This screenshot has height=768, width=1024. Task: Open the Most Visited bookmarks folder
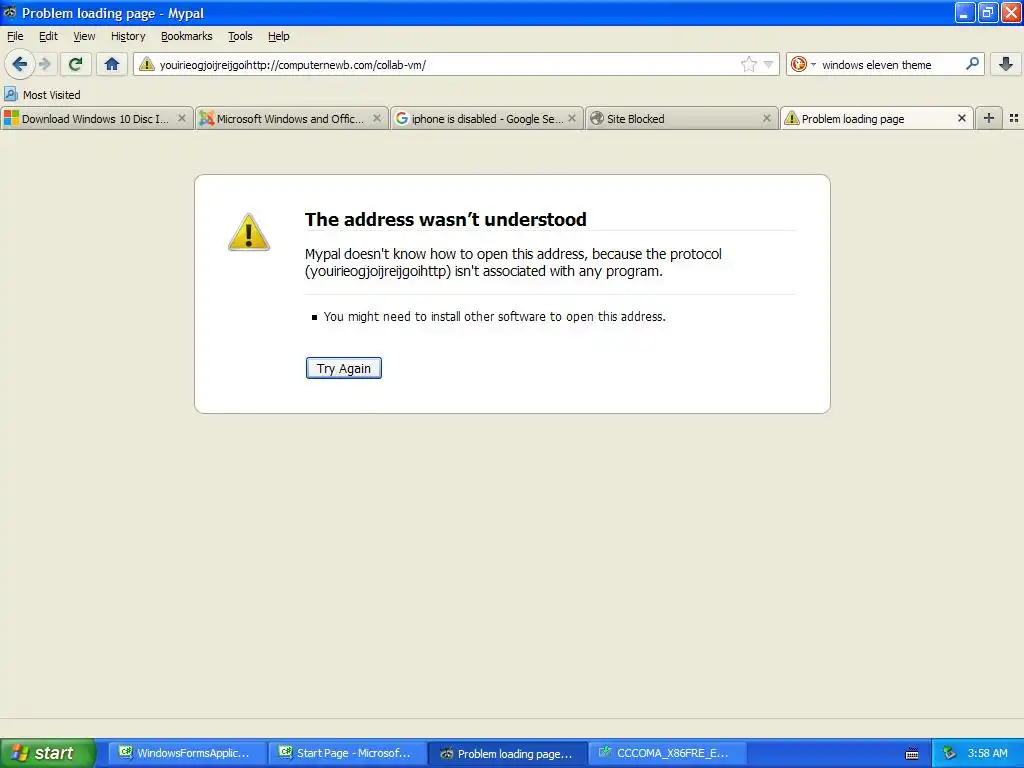[42, 95]
